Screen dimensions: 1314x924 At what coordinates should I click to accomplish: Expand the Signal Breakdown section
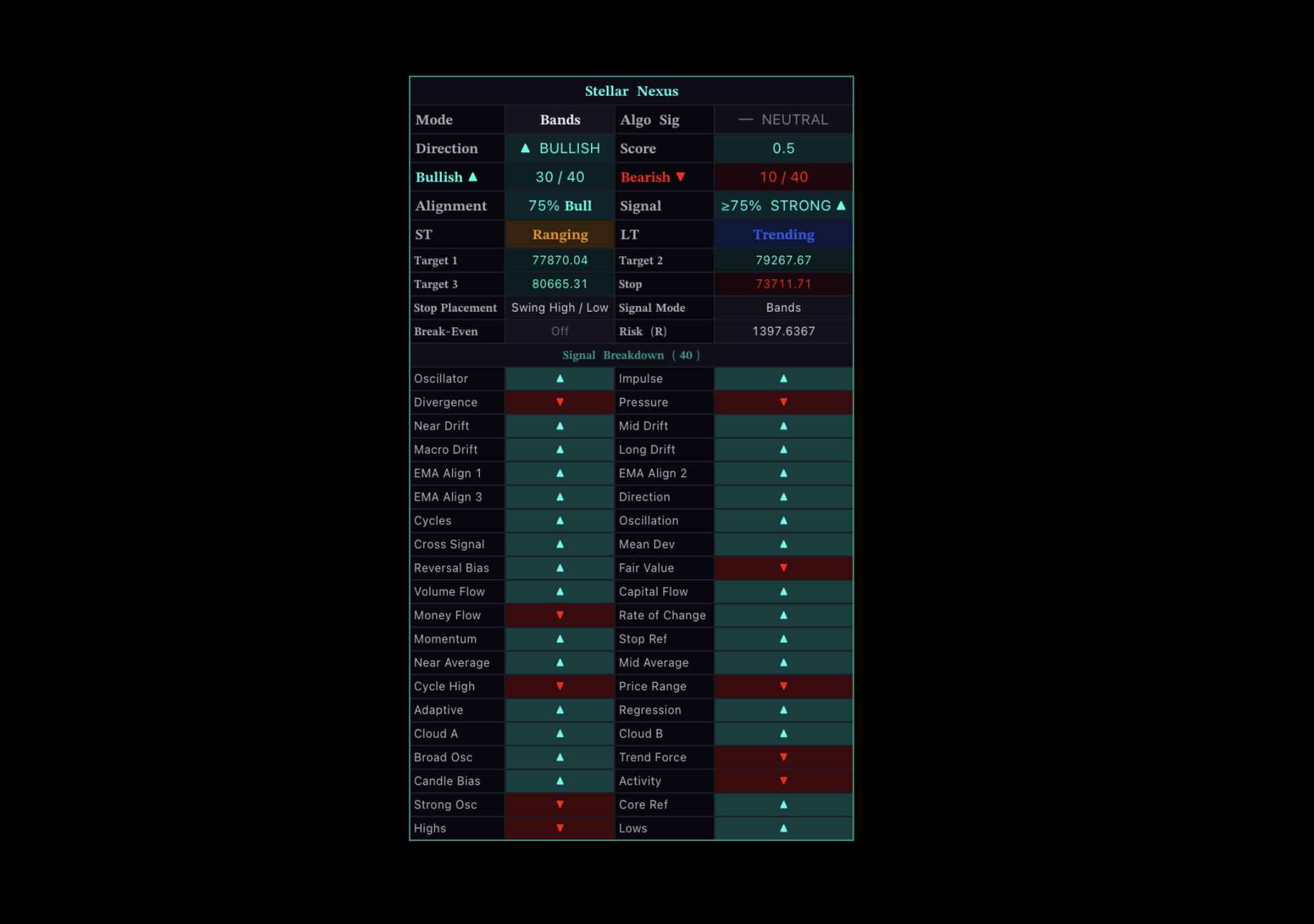coord(630,355)
